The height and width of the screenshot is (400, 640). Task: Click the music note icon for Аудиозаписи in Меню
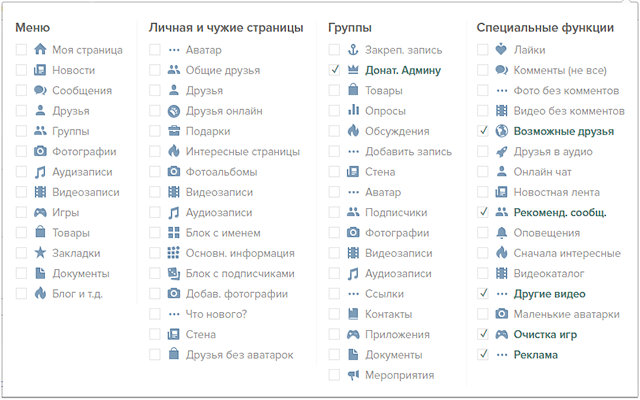[40, 172]
